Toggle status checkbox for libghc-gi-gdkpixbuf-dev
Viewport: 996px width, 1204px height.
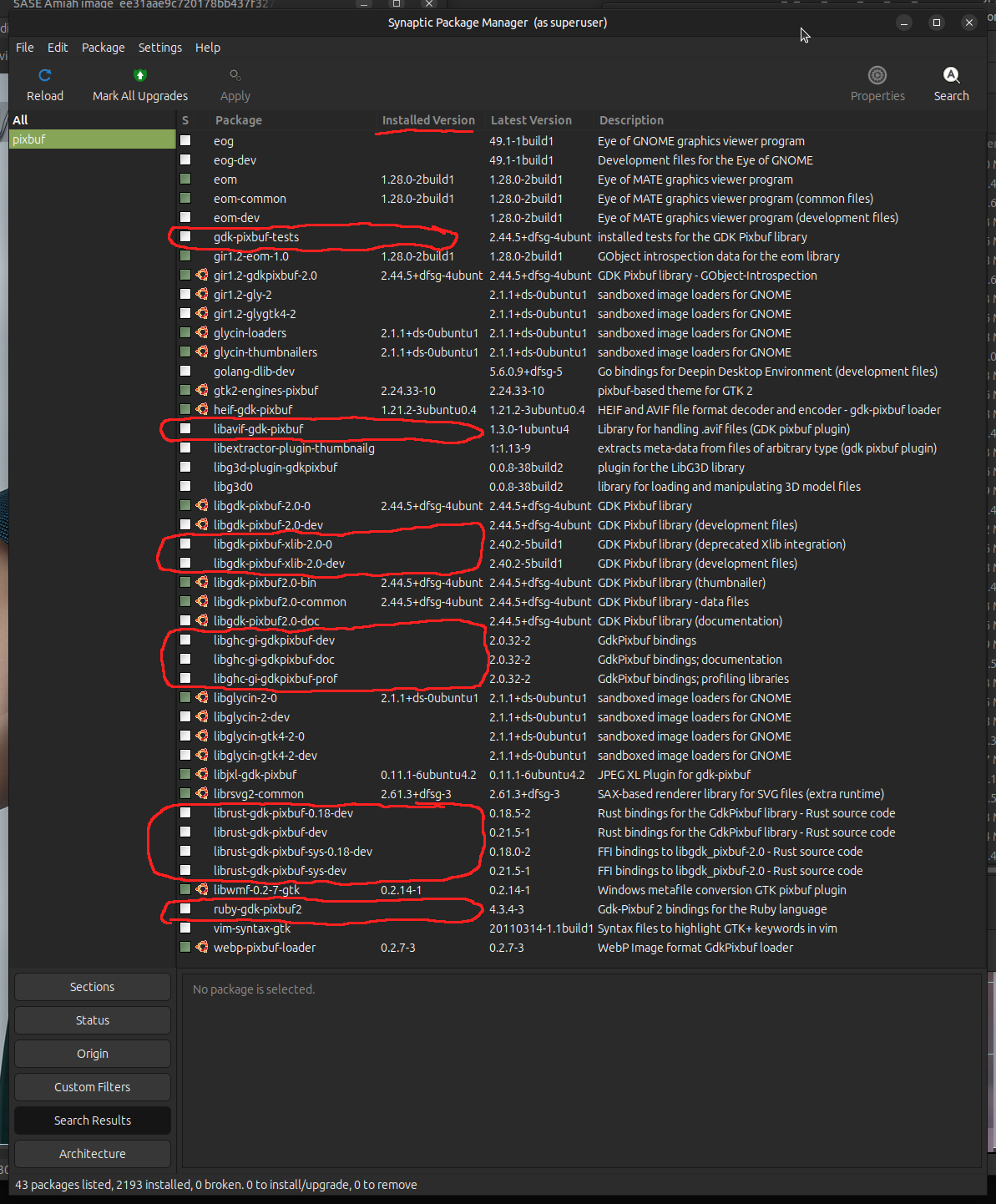[185, 640]
